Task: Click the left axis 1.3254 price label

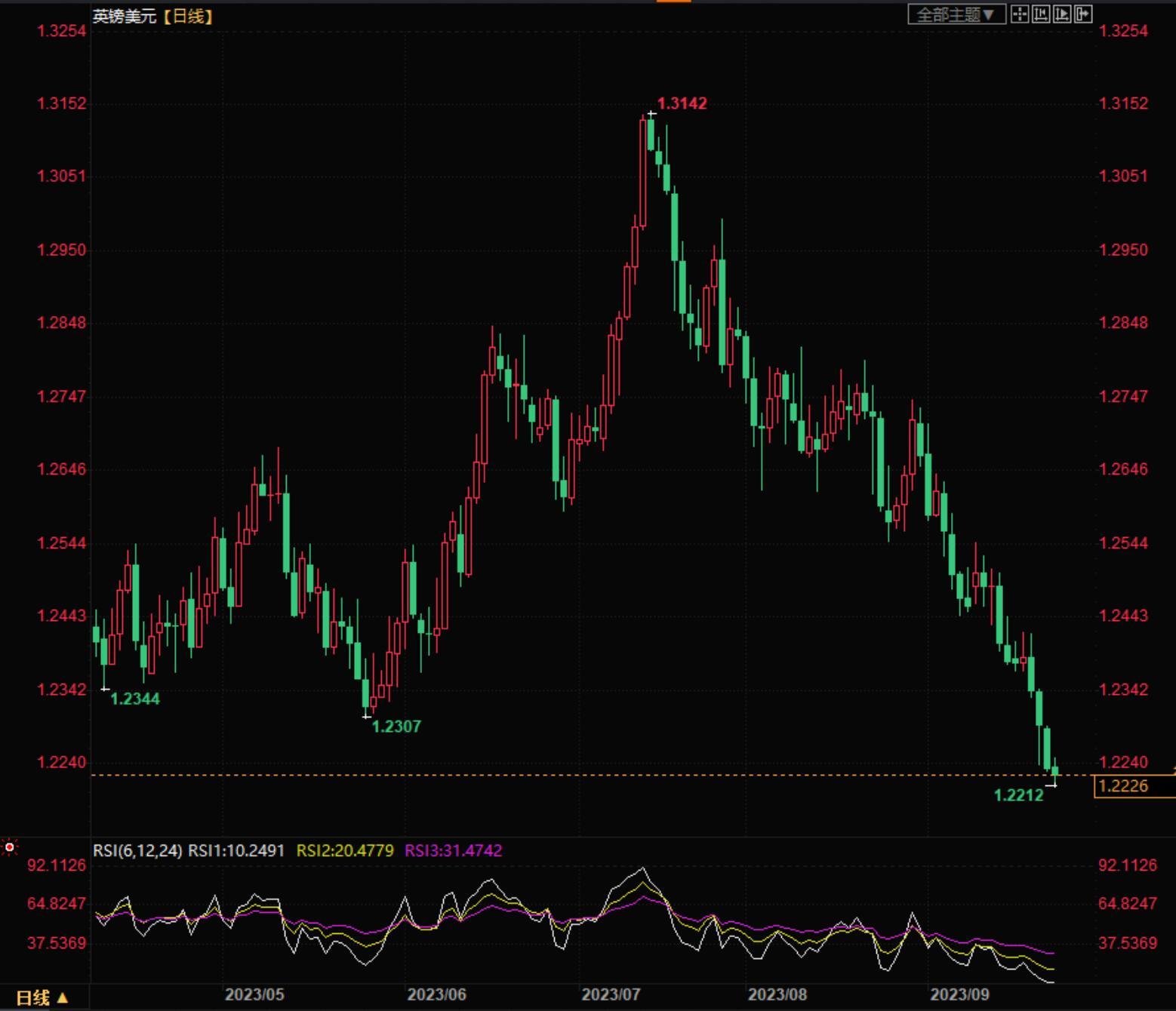Action: click(61, 31)
